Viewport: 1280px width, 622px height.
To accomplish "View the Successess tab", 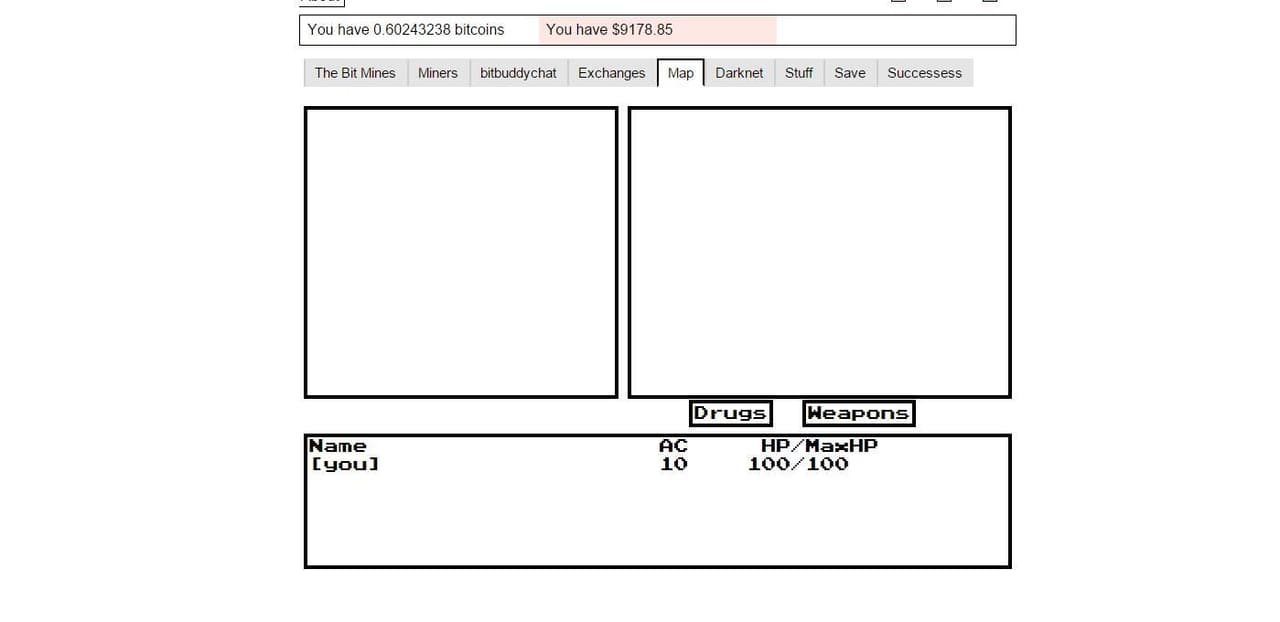I will 925,73.
